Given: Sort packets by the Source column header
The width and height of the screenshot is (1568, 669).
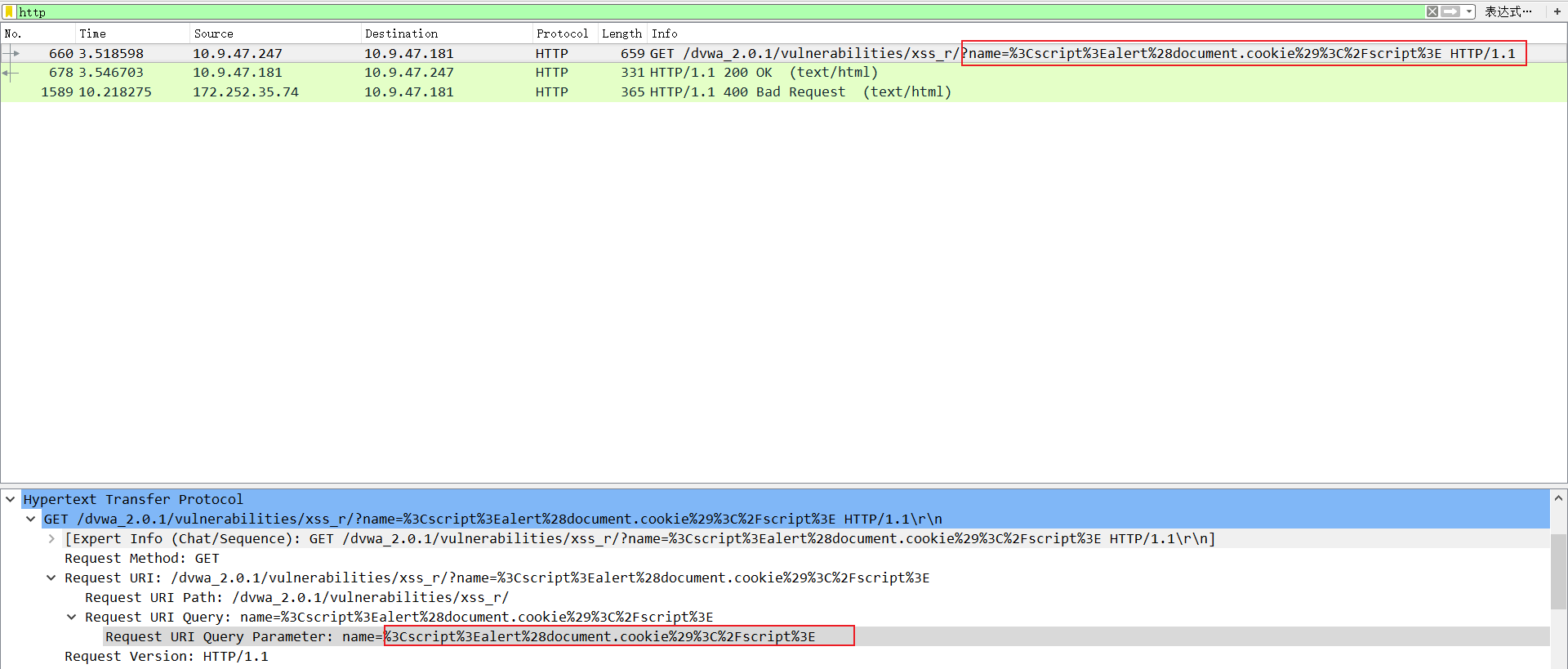Looking at the screenshot, I should coord(274,33).
